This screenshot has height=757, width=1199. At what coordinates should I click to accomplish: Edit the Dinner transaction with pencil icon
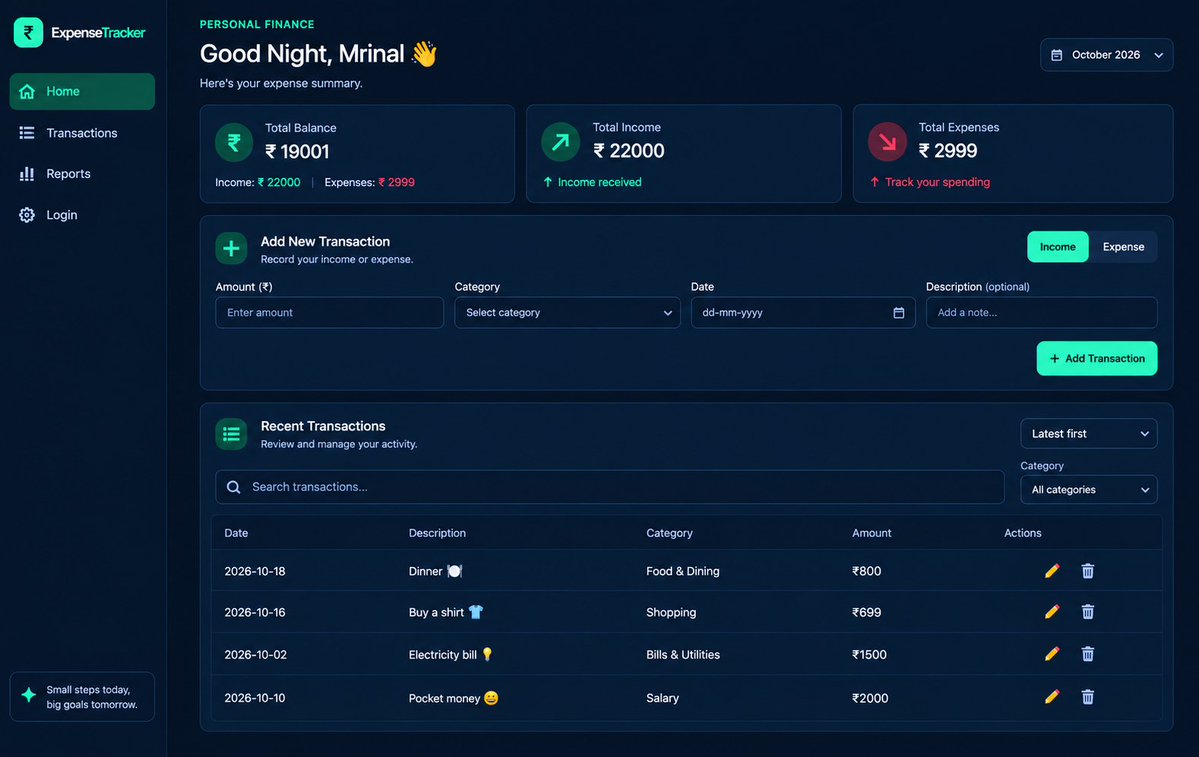coord(1051,571)
